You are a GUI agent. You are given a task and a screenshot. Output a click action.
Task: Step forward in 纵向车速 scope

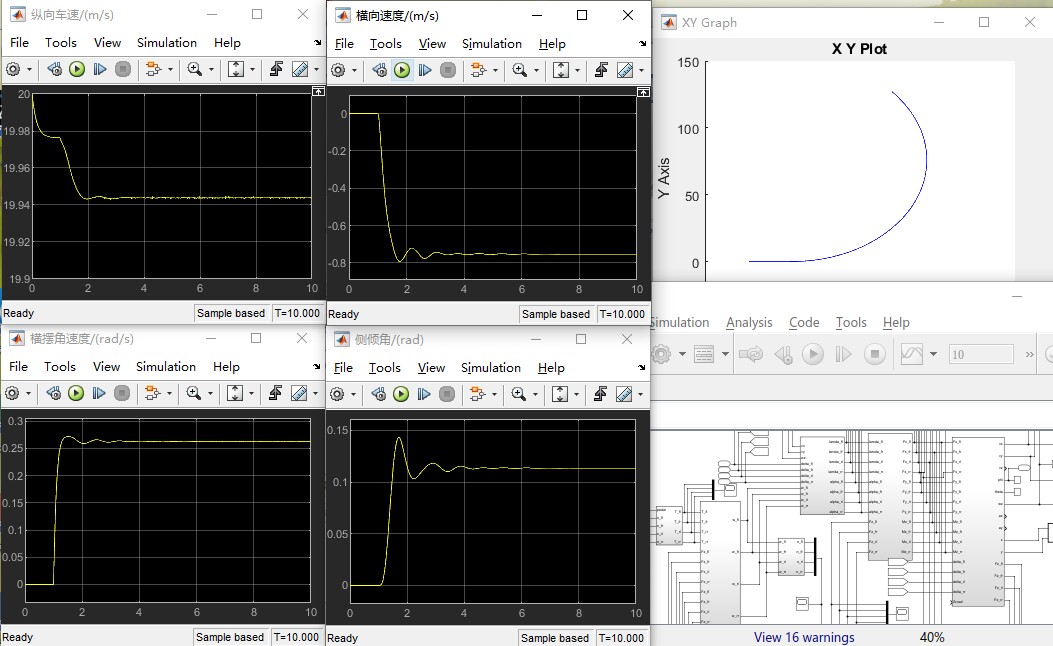(x=100, y=69)
